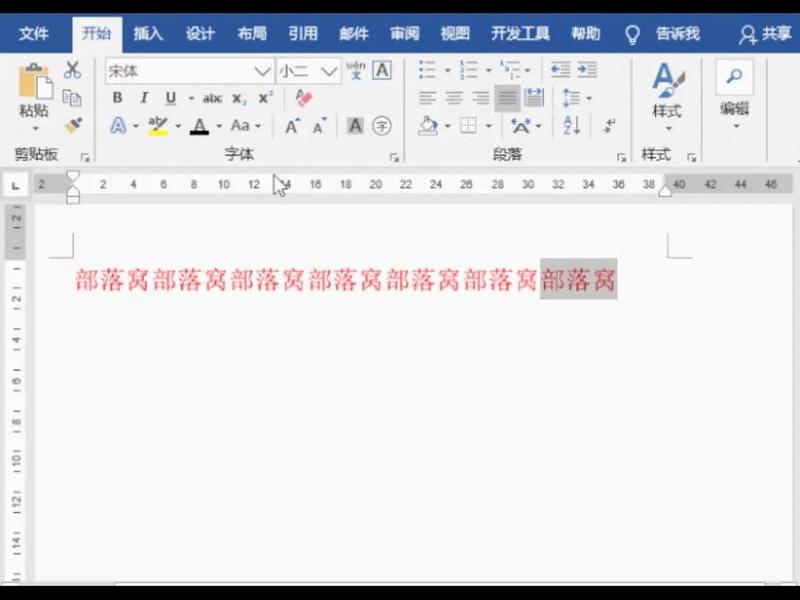Apply distributed alignment
The image size is (800, 600).
click(x=534, y=97)
